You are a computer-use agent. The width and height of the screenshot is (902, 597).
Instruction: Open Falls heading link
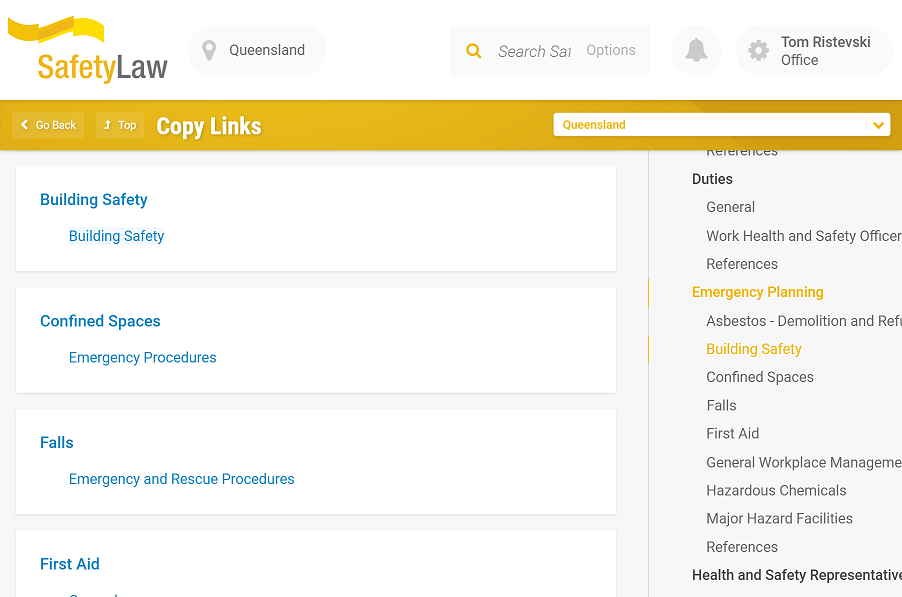pos(57,442)
